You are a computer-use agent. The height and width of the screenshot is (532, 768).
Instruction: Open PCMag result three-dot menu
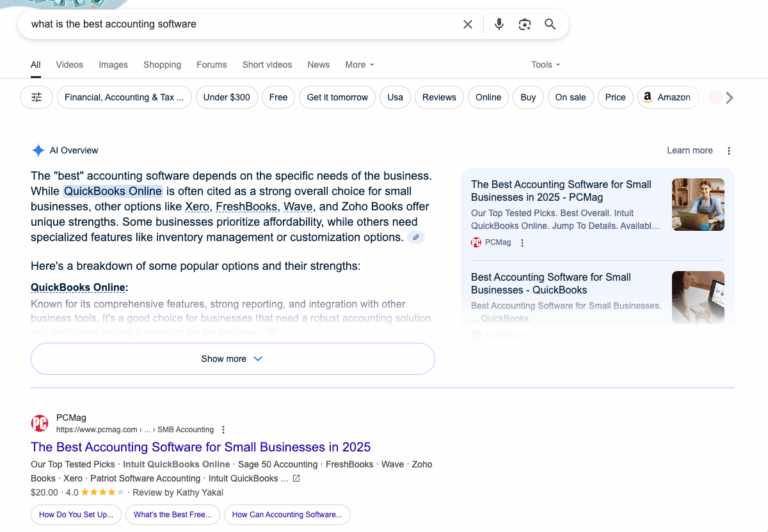pos(223,429)
